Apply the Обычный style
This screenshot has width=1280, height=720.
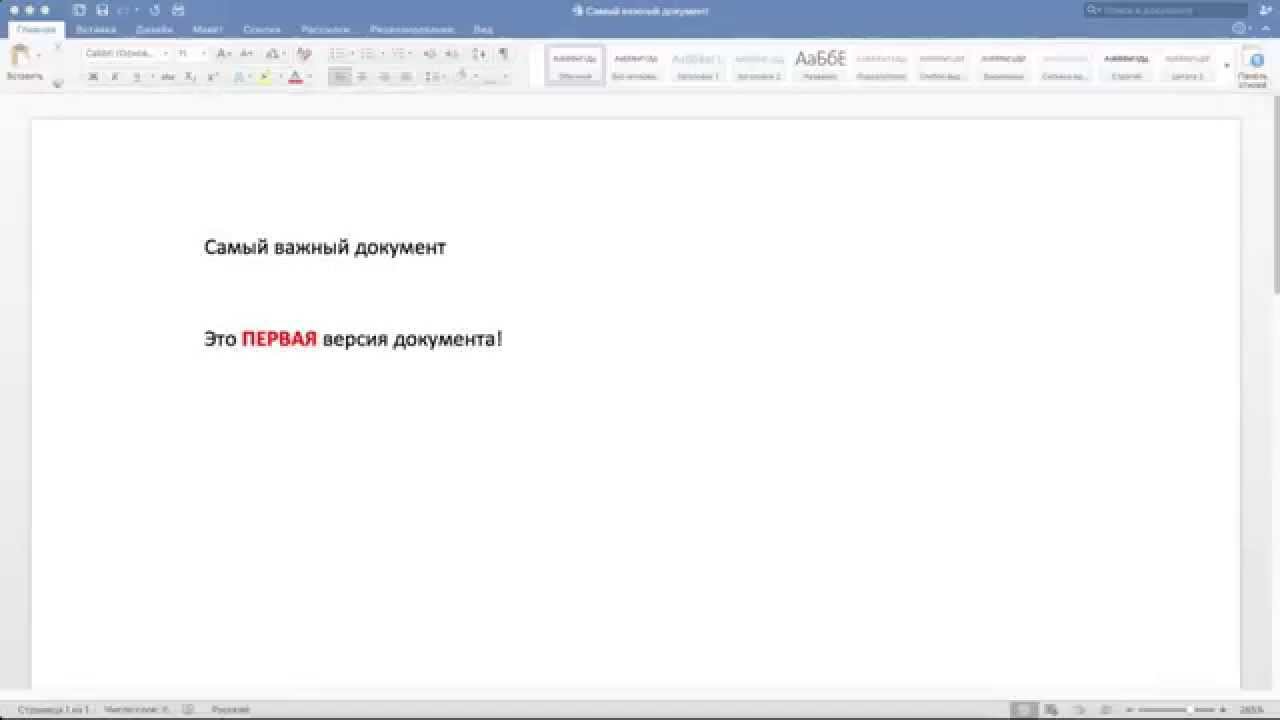(575, 66)
